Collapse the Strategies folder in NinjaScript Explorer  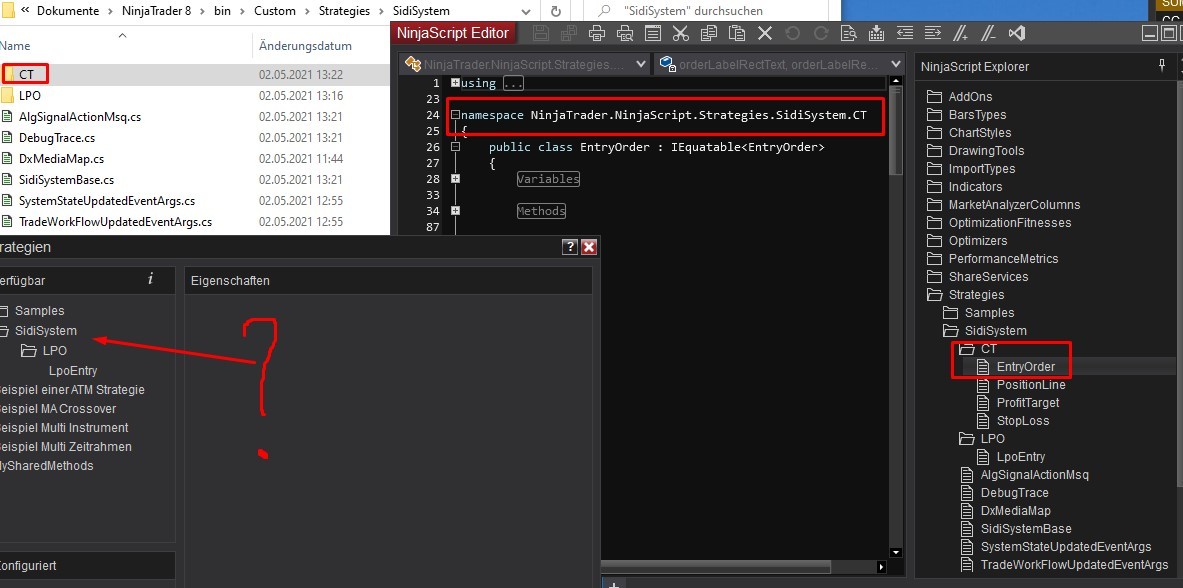[935, 294]
